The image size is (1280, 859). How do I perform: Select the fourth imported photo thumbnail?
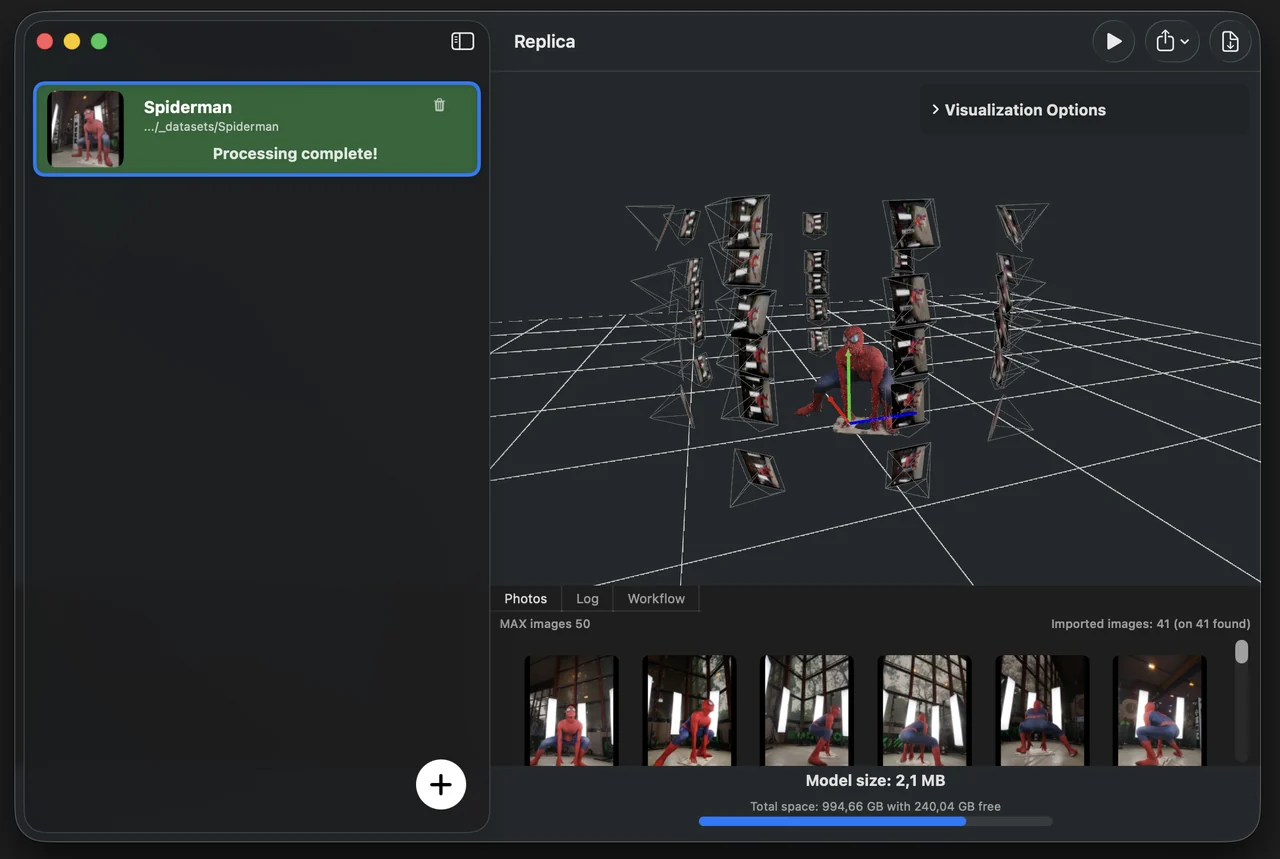[x=924, y=711]
